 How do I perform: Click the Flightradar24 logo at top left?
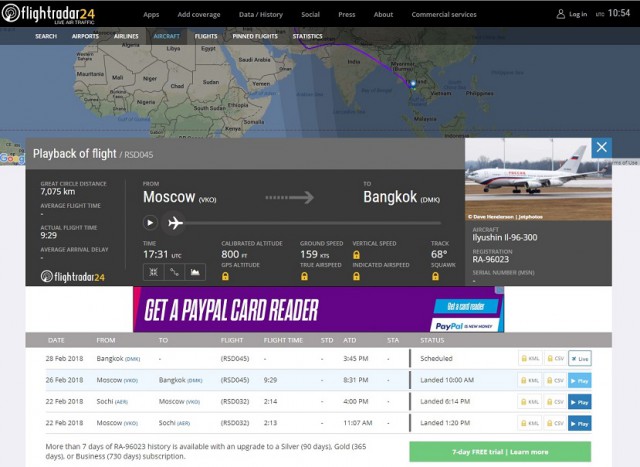click(x=48, y=14)
